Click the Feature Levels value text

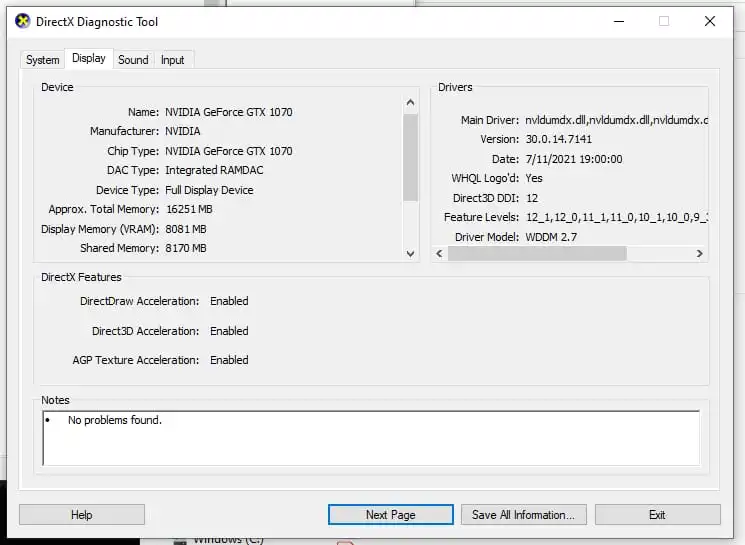tap(617, 217)
